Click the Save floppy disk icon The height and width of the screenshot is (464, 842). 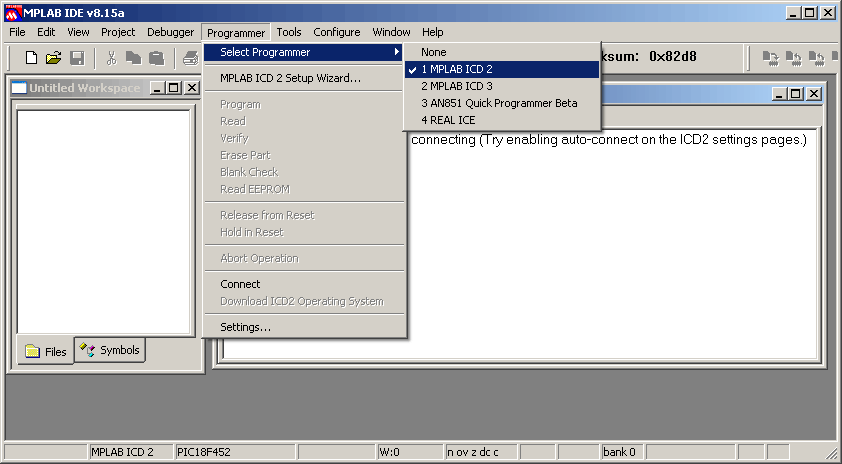(x=77, y=57)
